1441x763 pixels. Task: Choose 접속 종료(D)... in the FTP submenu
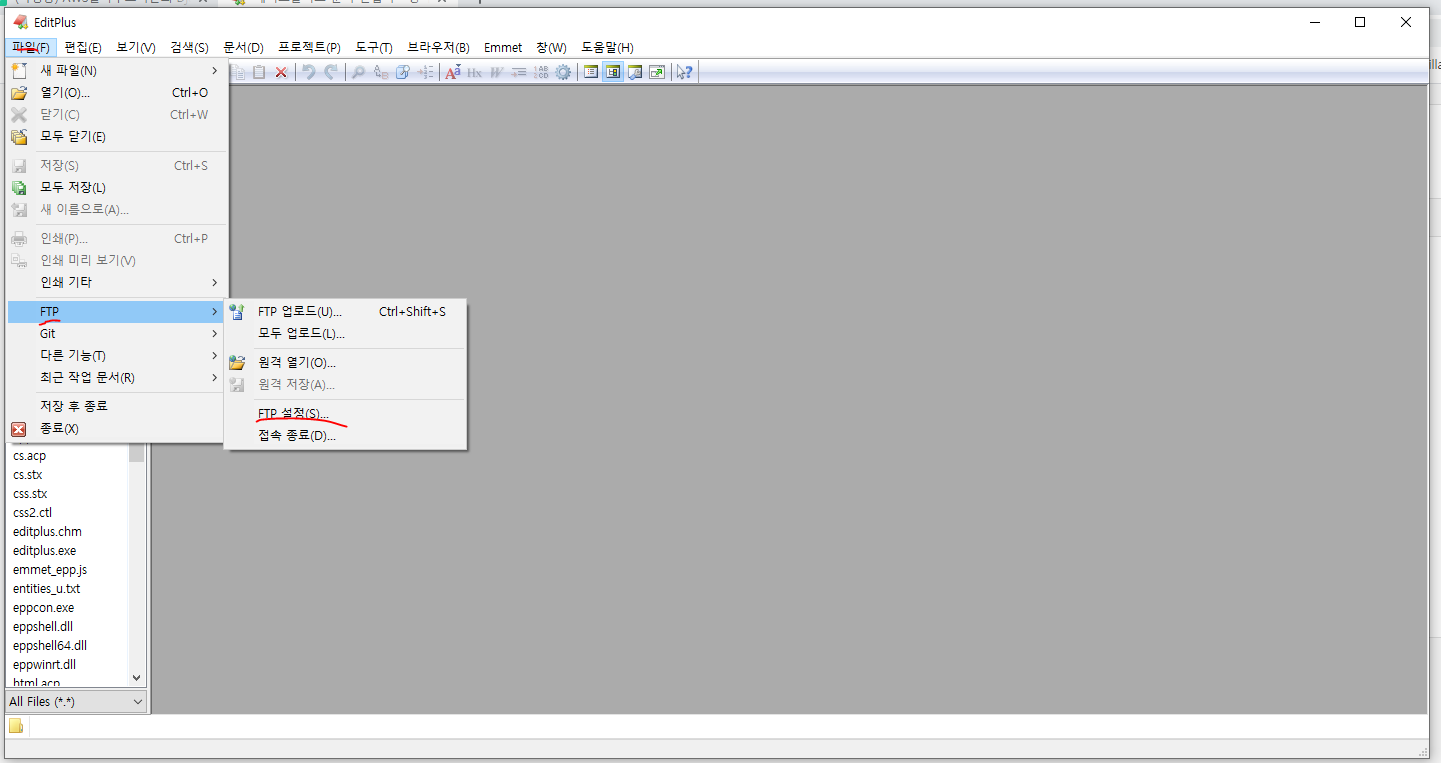(x=345, y=436)
